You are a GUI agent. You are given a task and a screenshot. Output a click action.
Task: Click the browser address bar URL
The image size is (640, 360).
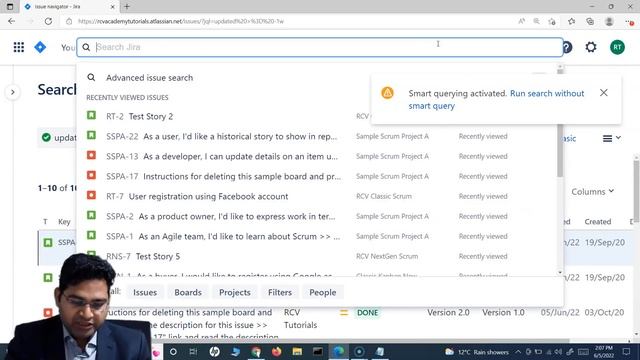tap(181, 21)
